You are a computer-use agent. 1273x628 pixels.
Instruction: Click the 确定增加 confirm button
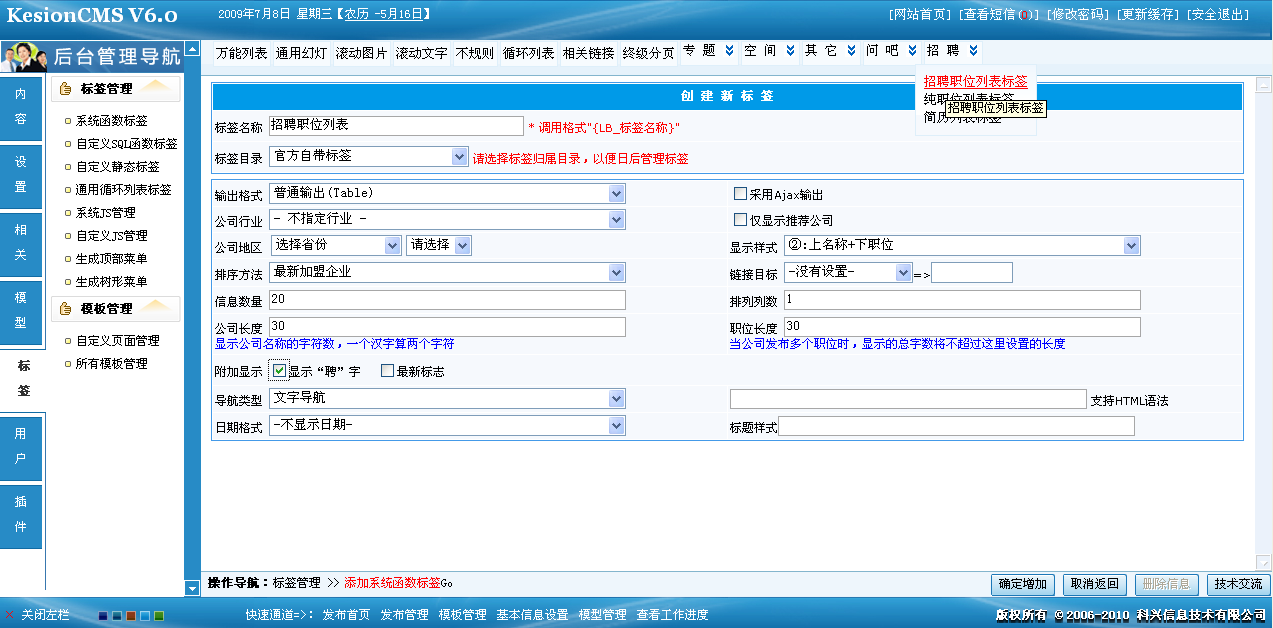tap(1022, 584)
